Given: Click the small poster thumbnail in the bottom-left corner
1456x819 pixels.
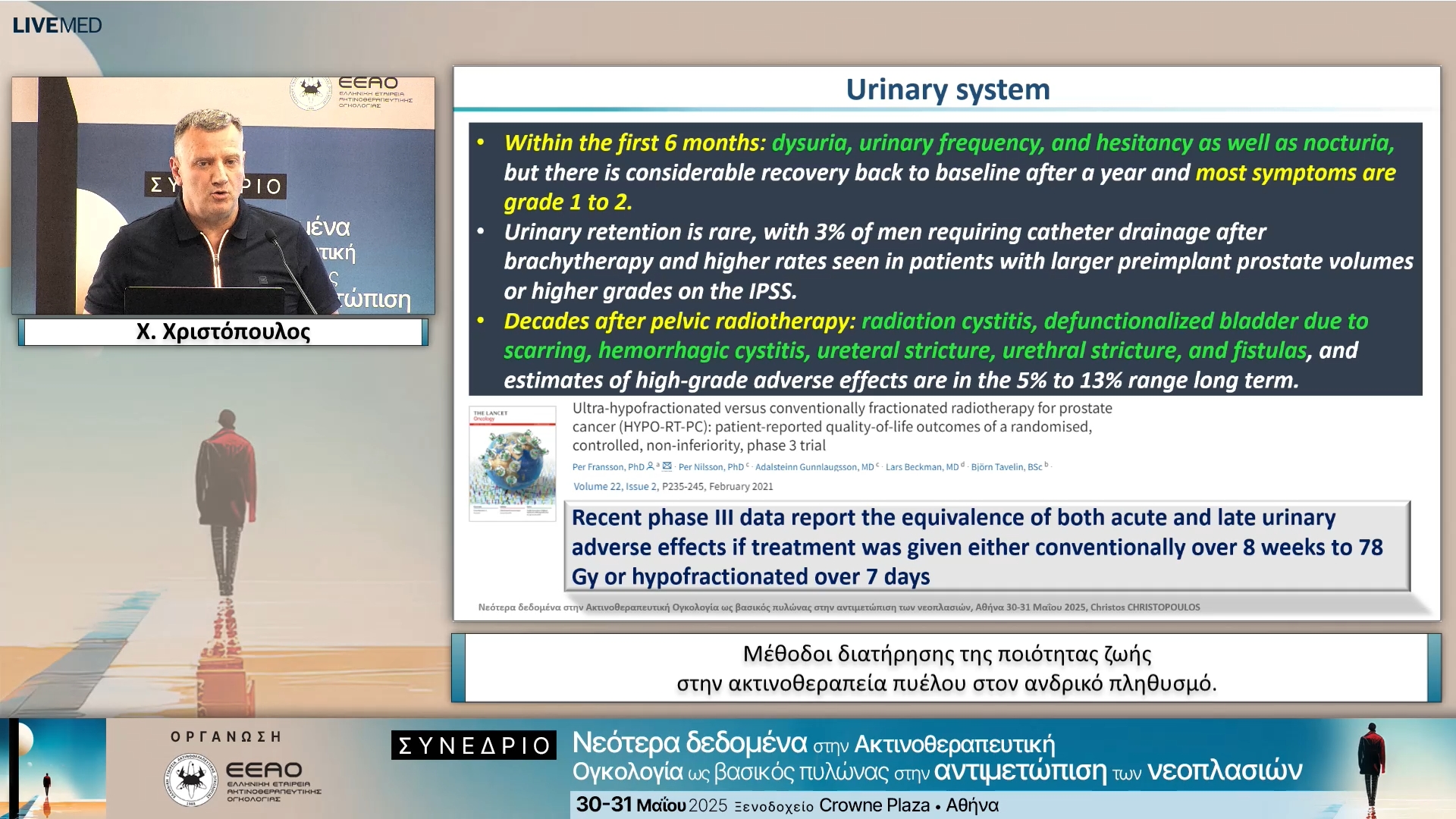Looking at the screenshot, I should 53,767.
